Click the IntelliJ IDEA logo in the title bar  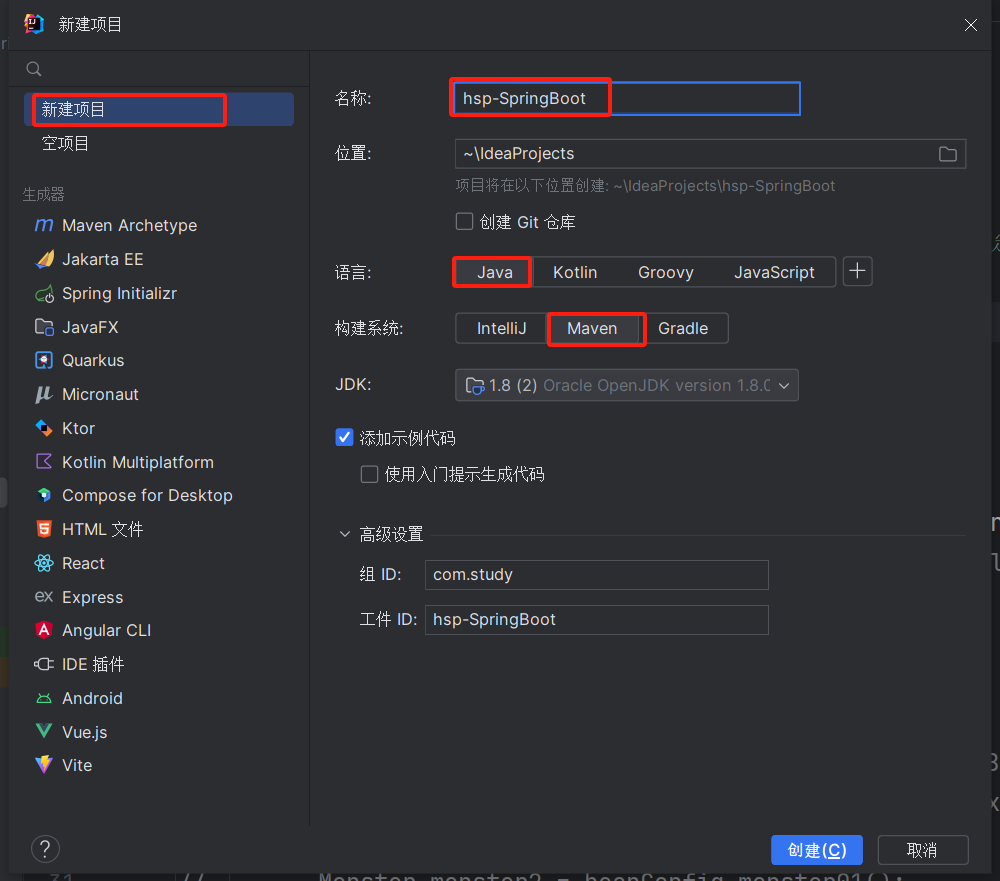pos(34,24)
